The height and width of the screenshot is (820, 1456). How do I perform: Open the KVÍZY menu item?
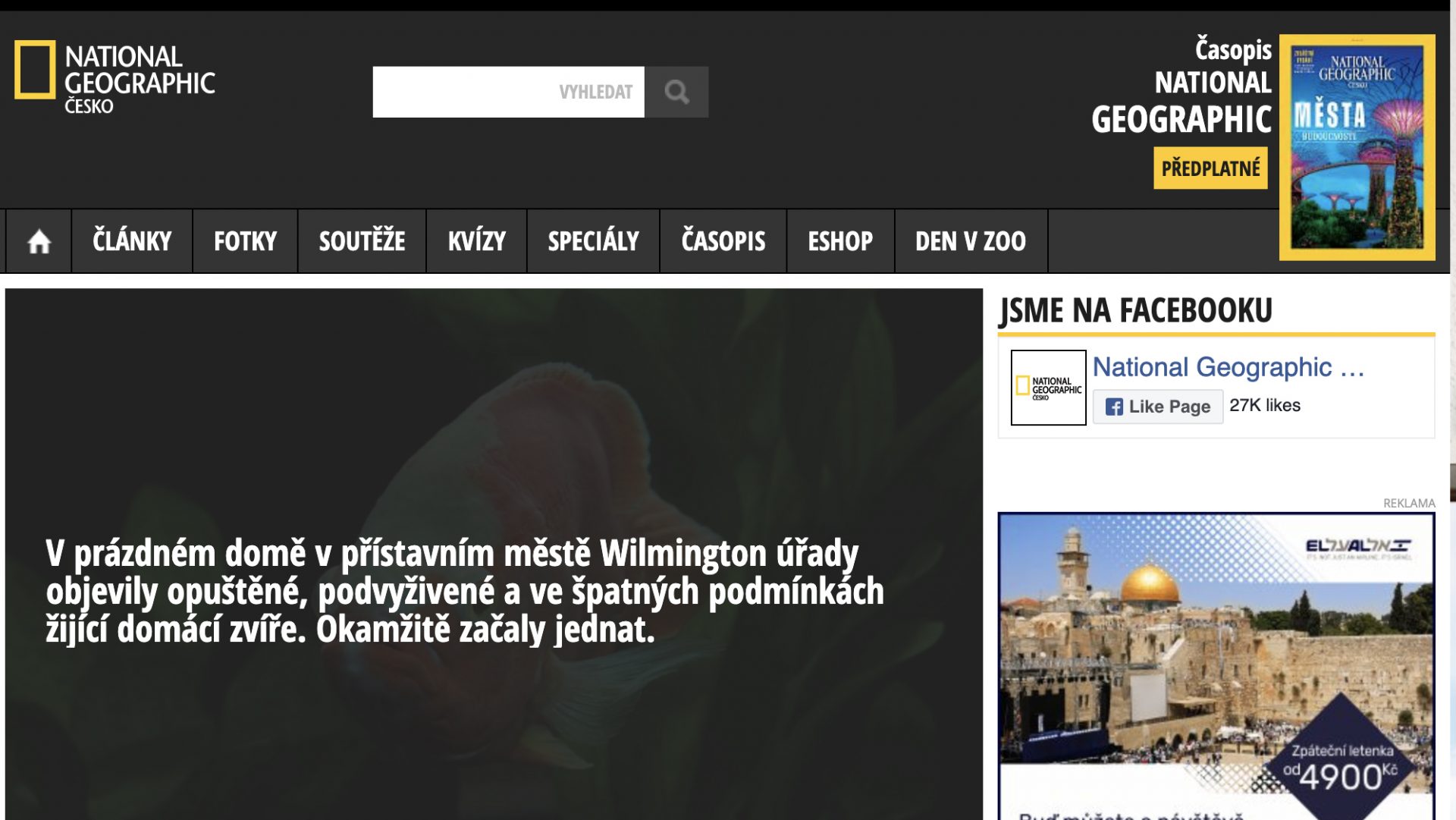point(476,241)
